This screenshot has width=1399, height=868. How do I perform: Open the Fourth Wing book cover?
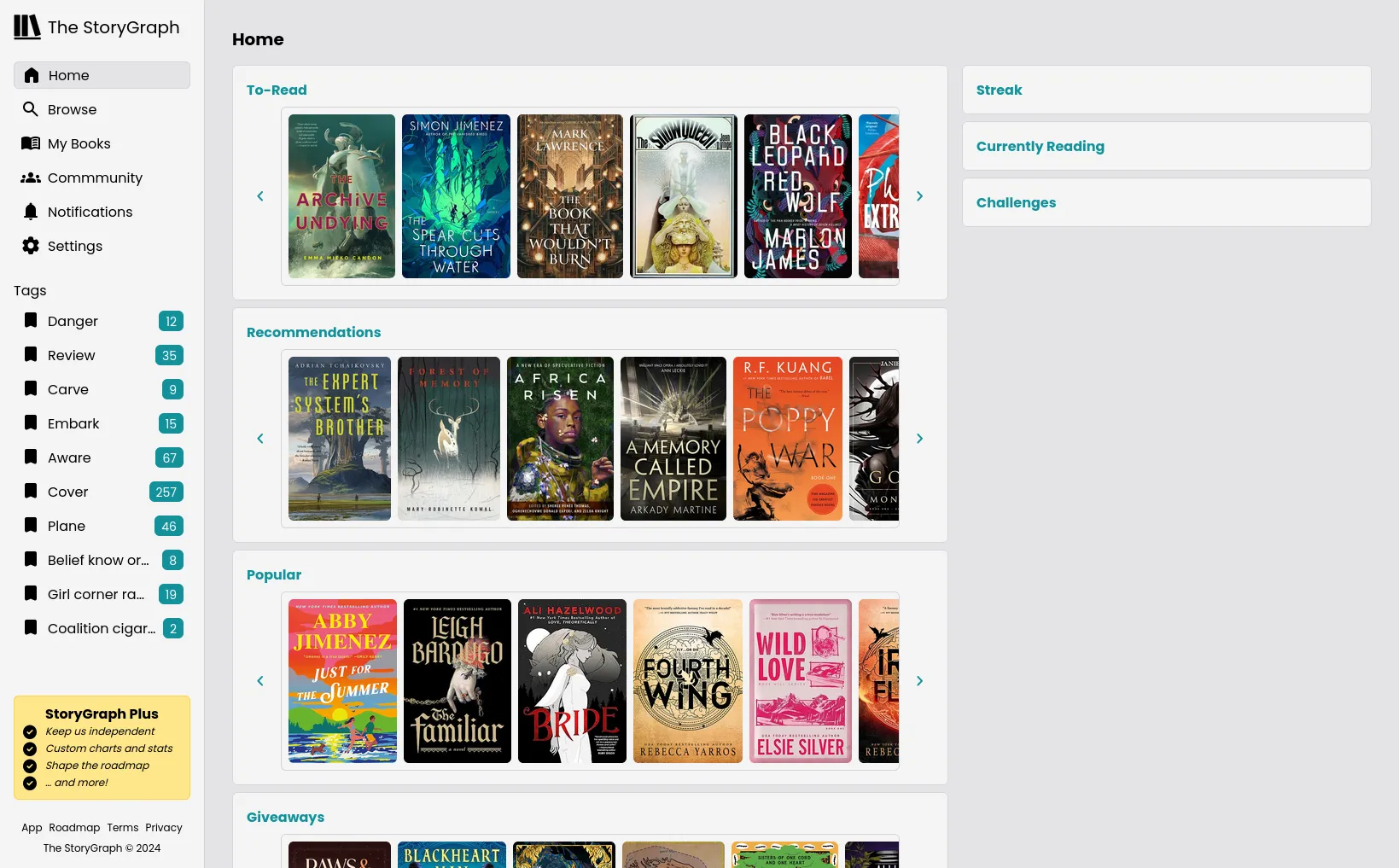pos(687,681)
